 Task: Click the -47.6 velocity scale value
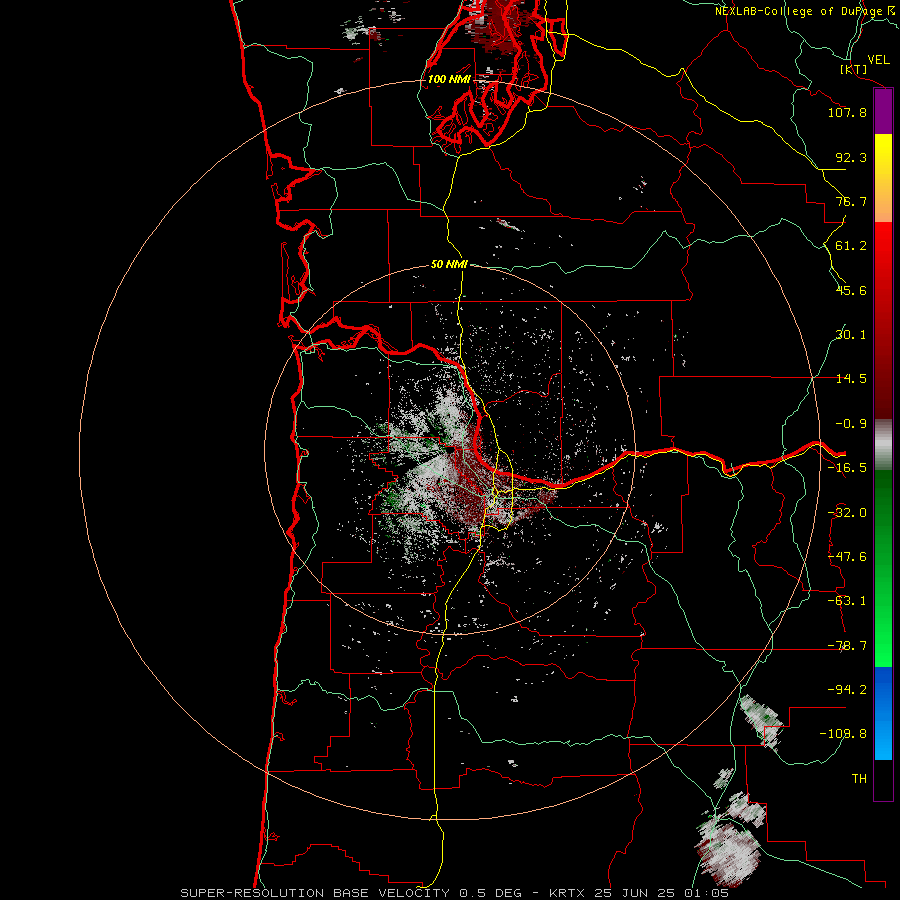[x=847, y=557]
